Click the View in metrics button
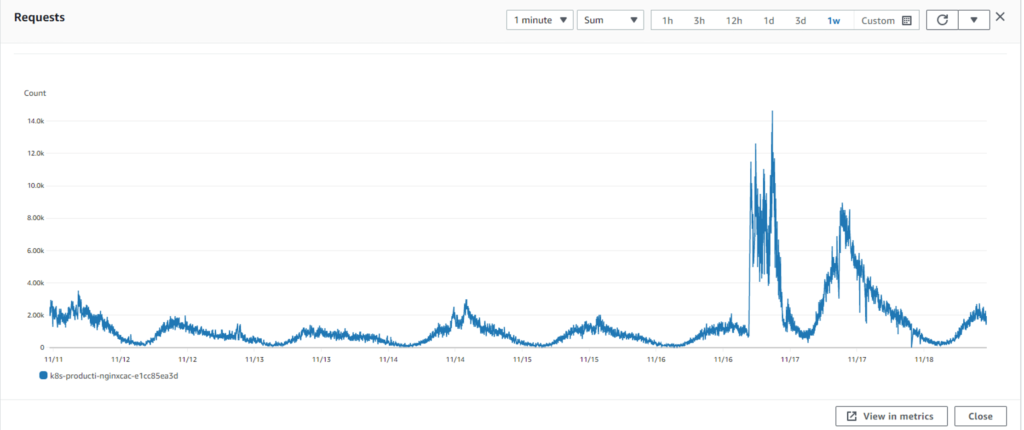The width and height of the screenshot is (1024, 430). click(x=891, y=416)
